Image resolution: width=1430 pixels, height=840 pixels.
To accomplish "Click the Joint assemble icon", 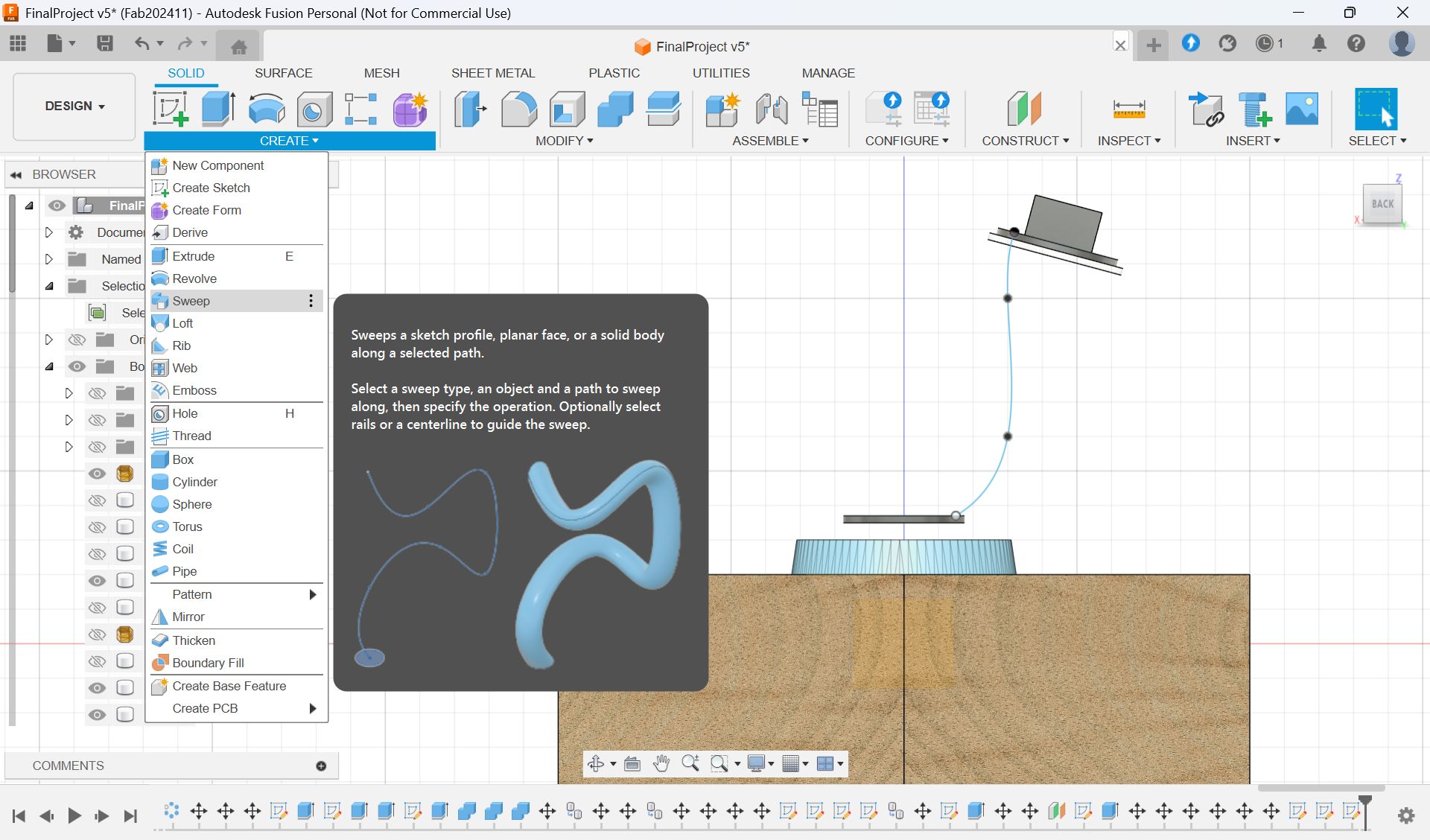I will pyautogui.click(x=772, y=109).
